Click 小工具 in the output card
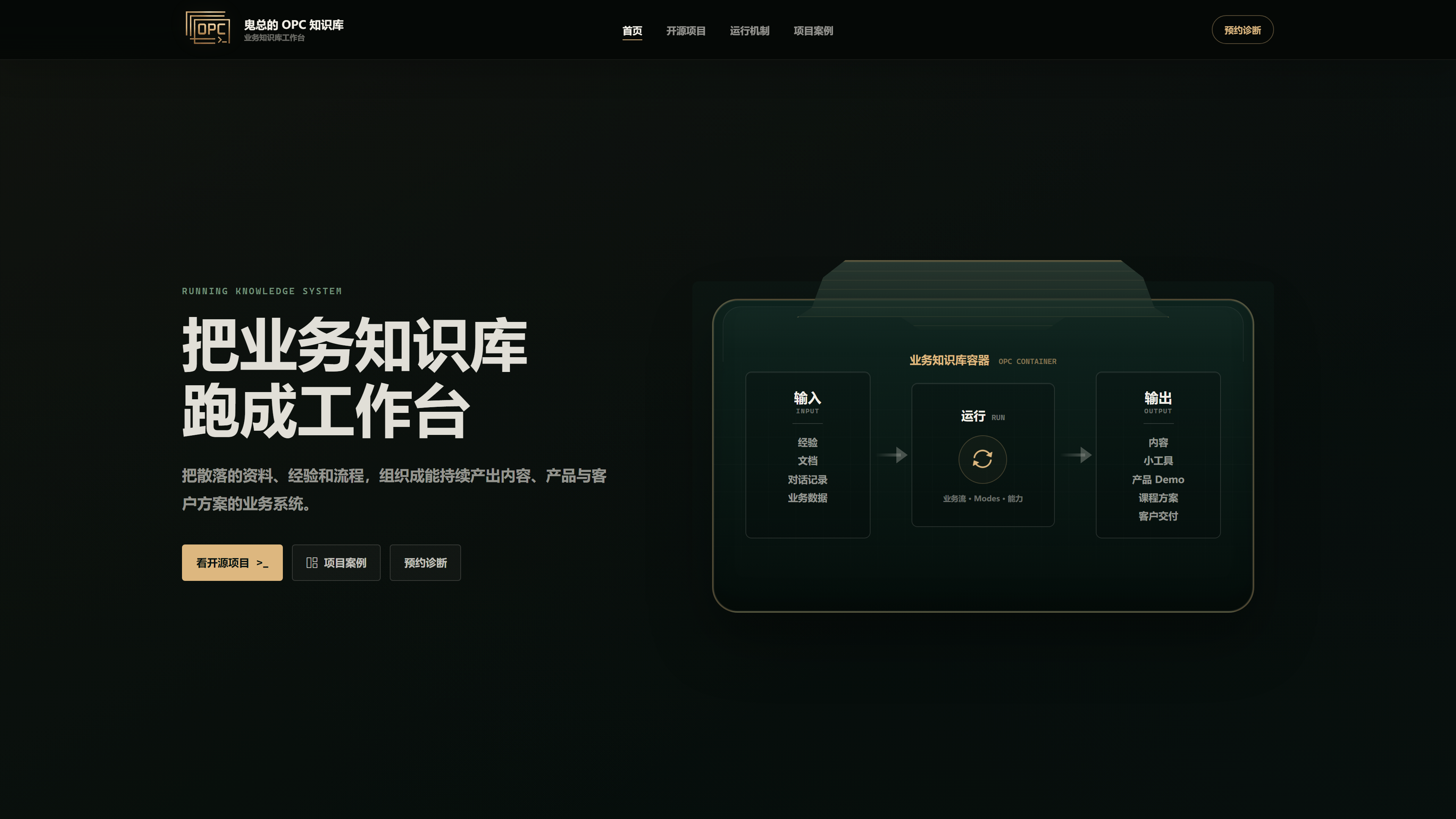This screenshot has width=1456, height=819. click(x=1158, y=461)
